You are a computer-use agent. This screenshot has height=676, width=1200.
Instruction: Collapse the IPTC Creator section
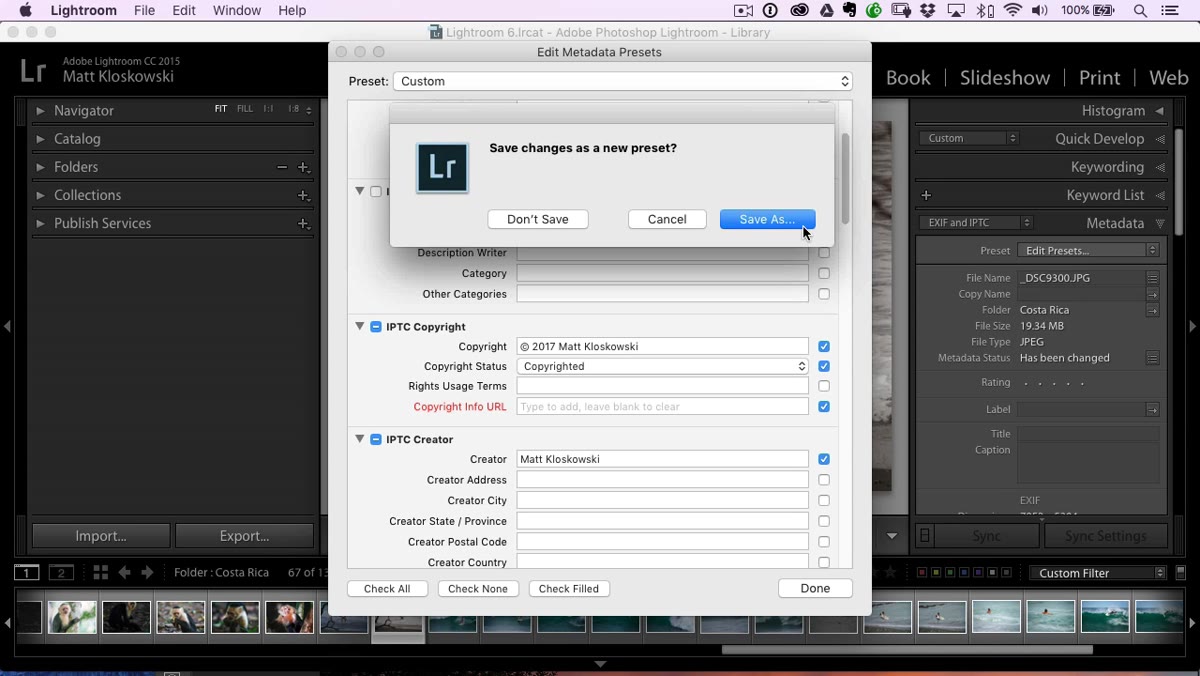coord(359,439)
